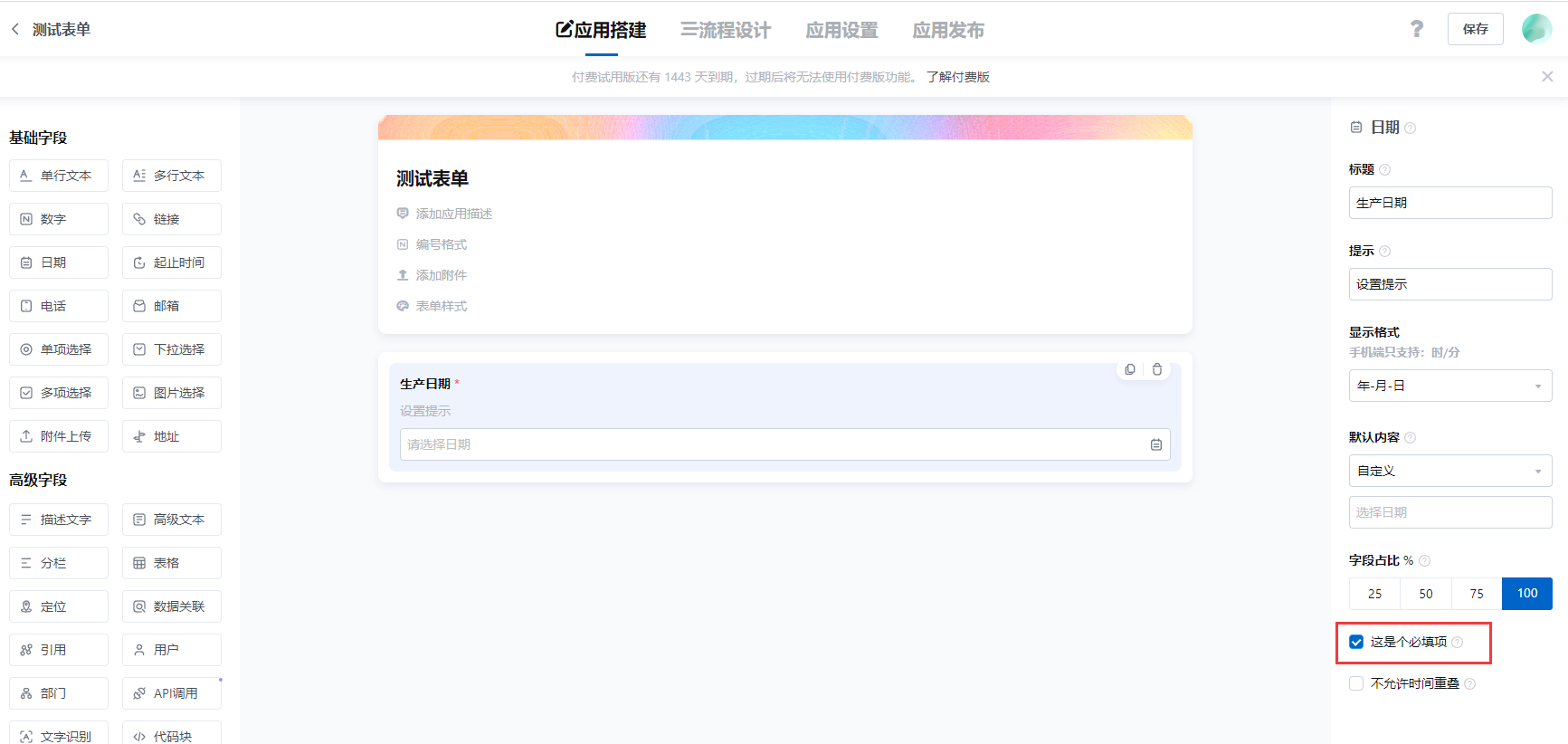Screen dimensions: 1568x744
Task: Add a 引用 field
Action: pyautogui.click(x=59, y=650)
